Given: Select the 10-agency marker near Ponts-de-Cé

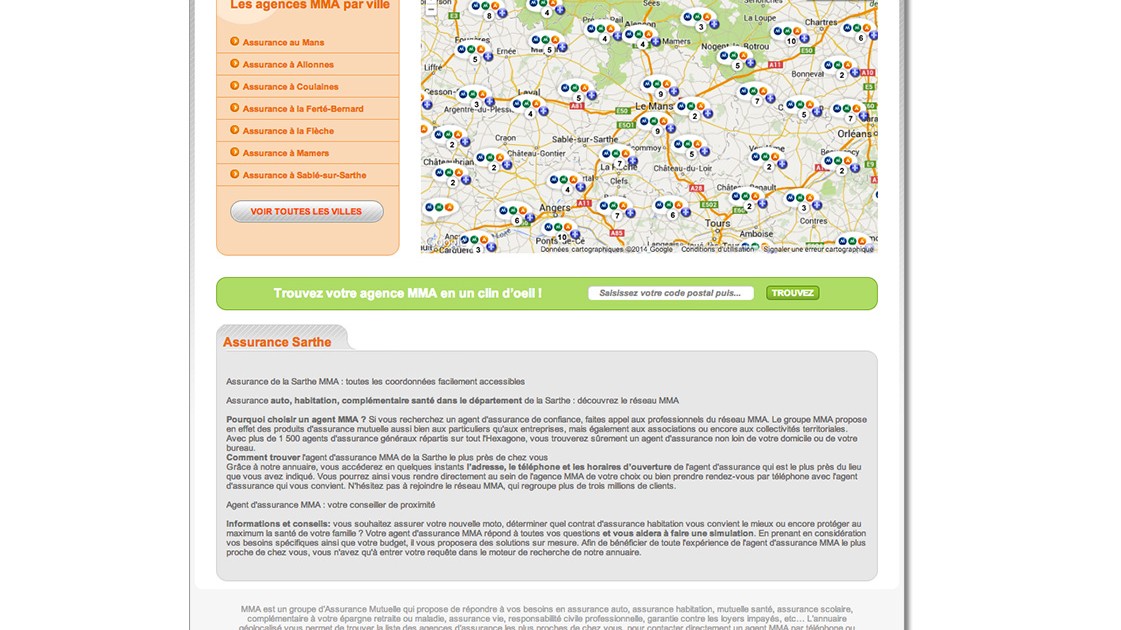Looking at the screenshot, I should pos(561,232).
